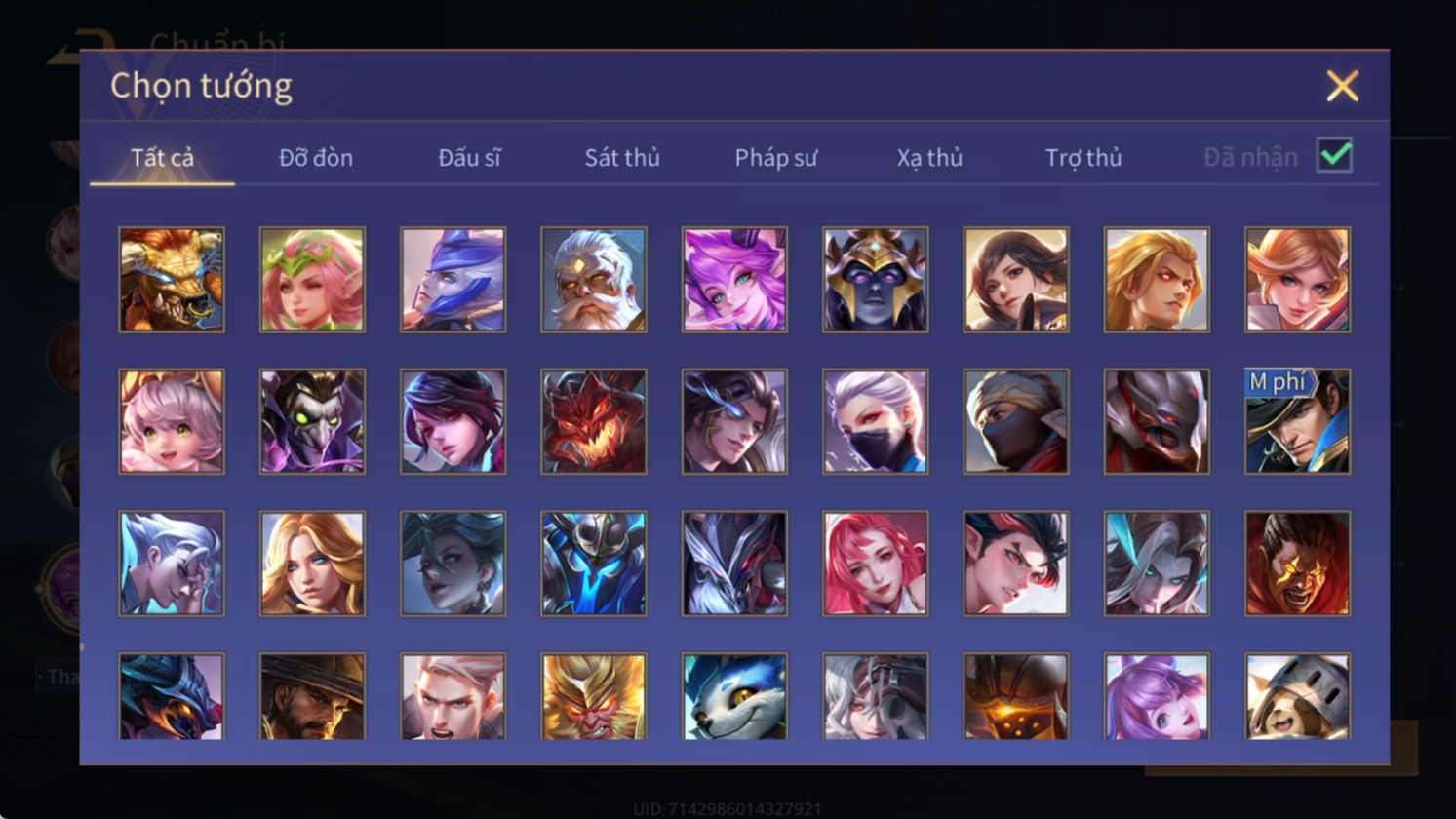The width and height of the screenshot is (1456, 819).
Task: Select the golden monkey king hero
Action: tap(594, 696)
